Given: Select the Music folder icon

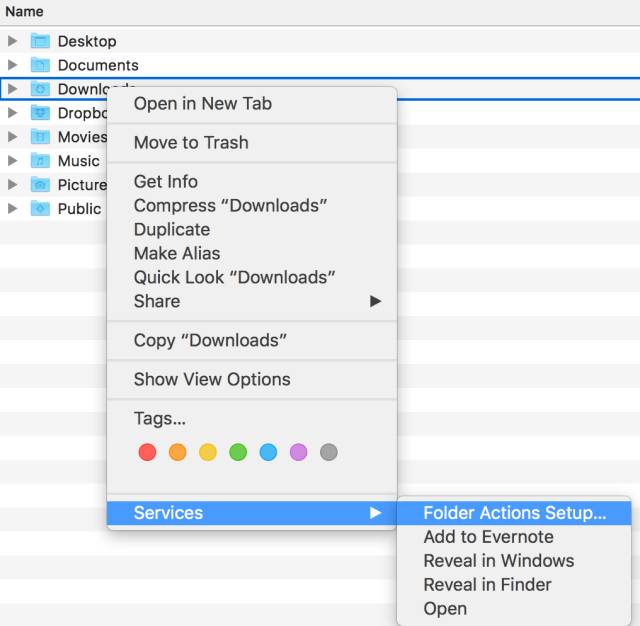Looking at the screenshot, I should (40, 161).
